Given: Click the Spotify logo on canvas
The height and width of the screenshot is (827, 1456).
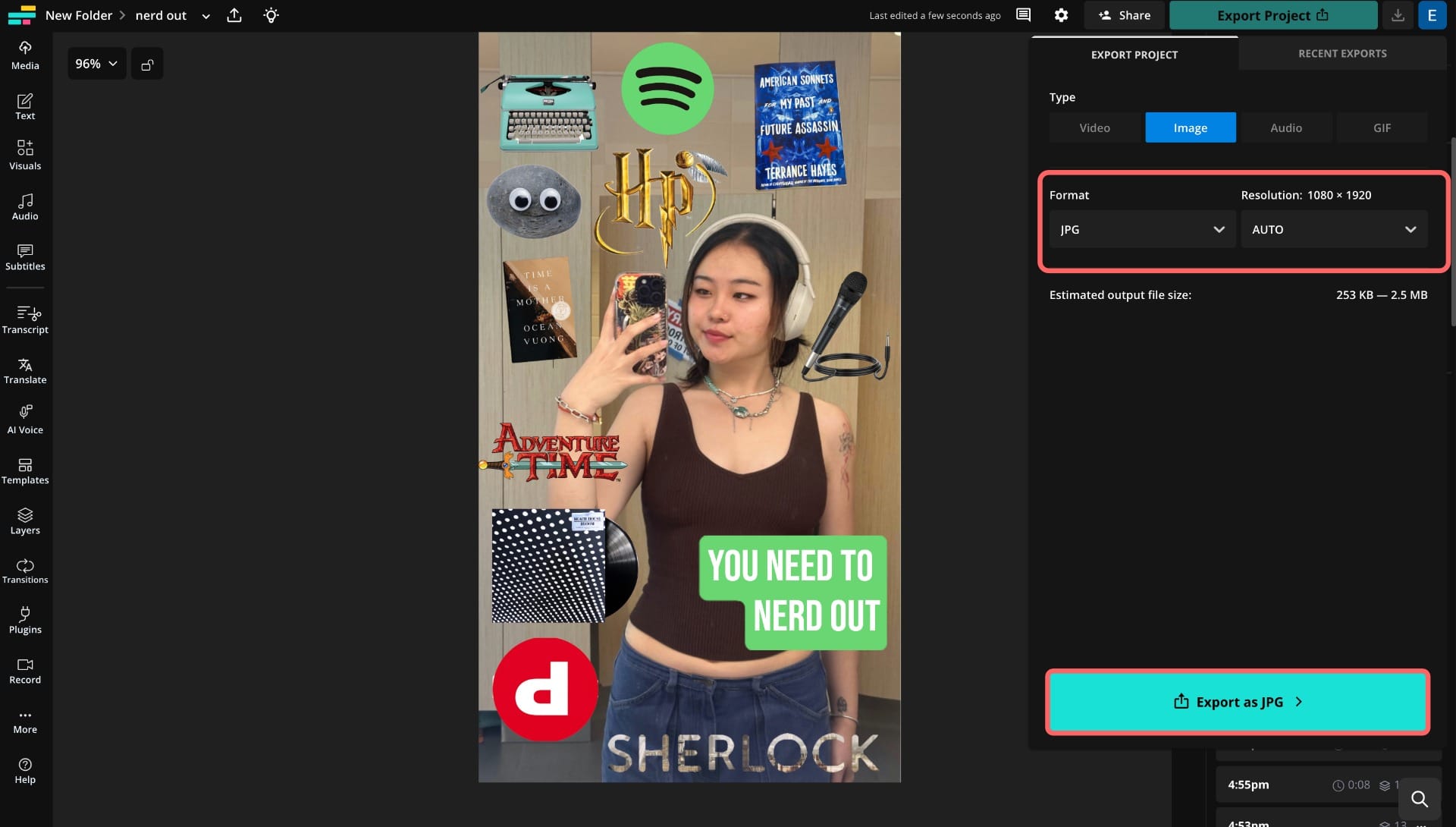Looking at the screenshot, I should tap(667, 89).
